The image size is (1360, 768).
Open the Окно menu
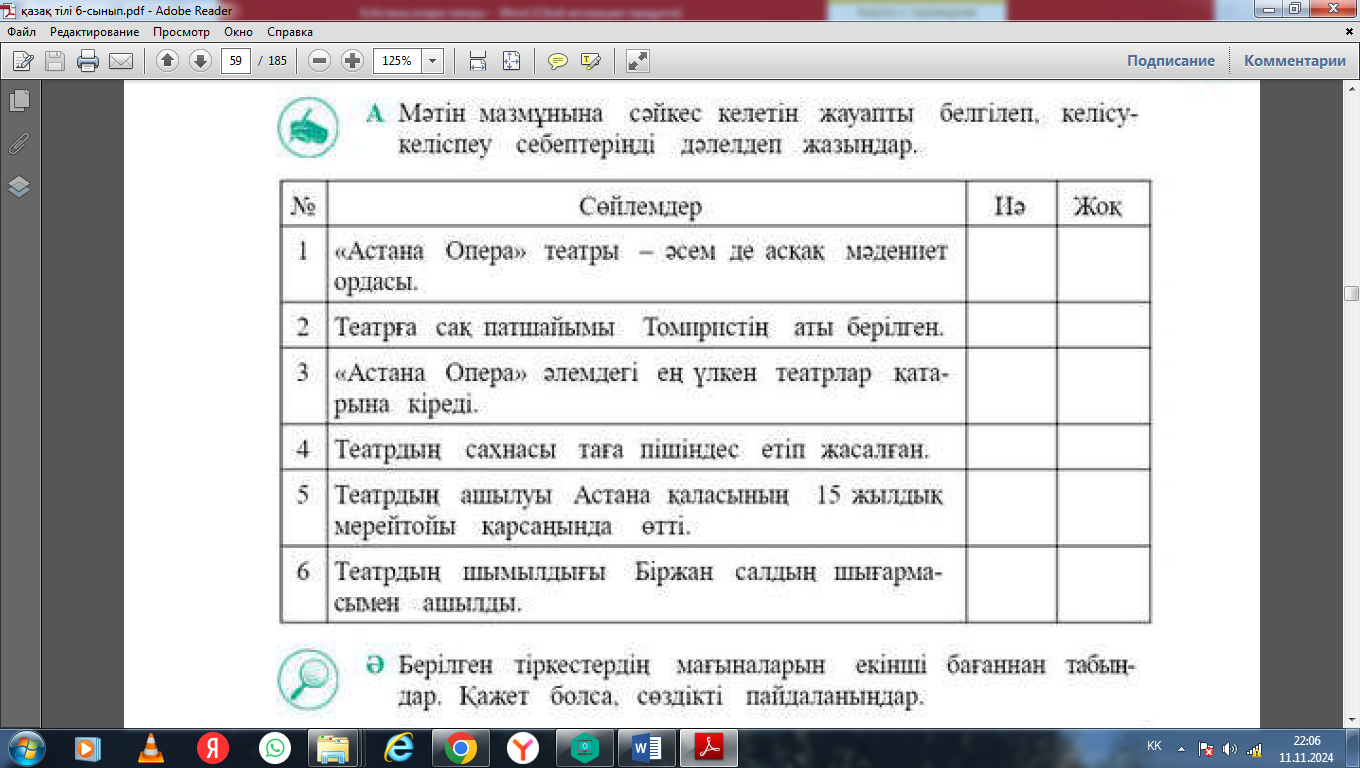pos(239,32)
